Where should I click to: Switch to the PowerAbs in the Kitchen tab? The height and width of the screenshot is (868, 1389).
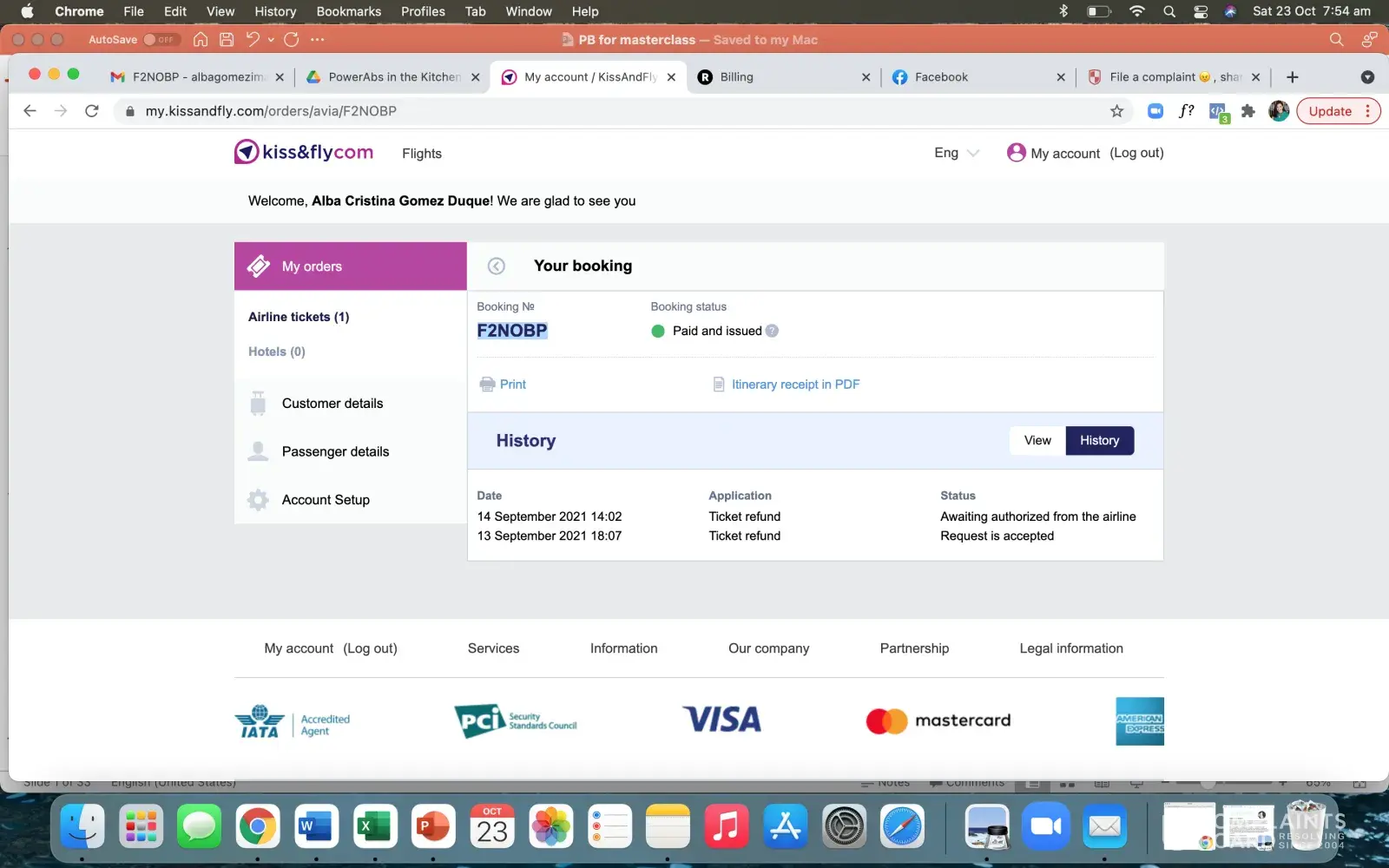[393, 77]
